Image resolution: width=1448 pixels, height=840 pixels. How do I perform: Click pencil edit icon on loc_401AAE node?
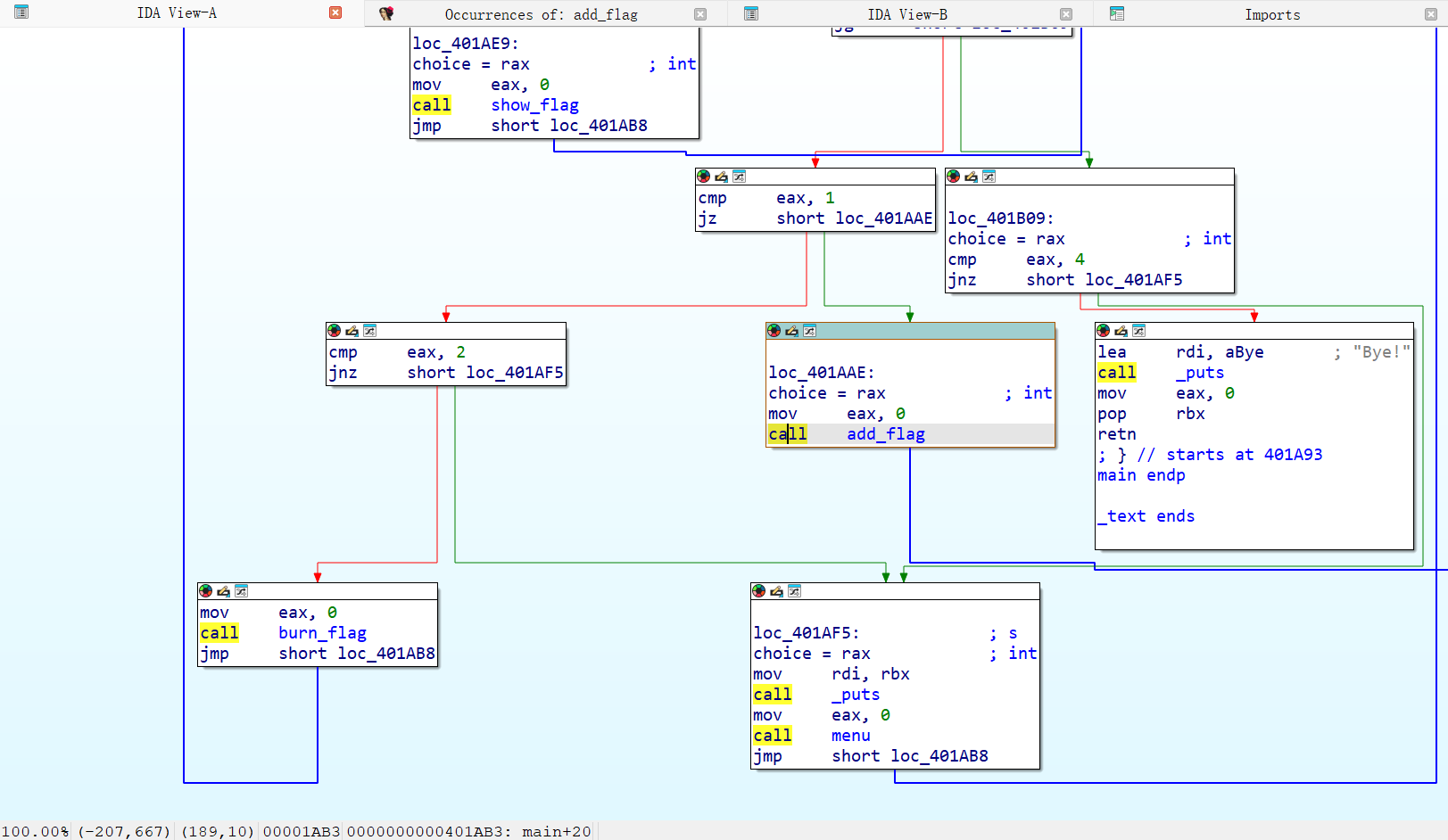(x=791, y=331)
